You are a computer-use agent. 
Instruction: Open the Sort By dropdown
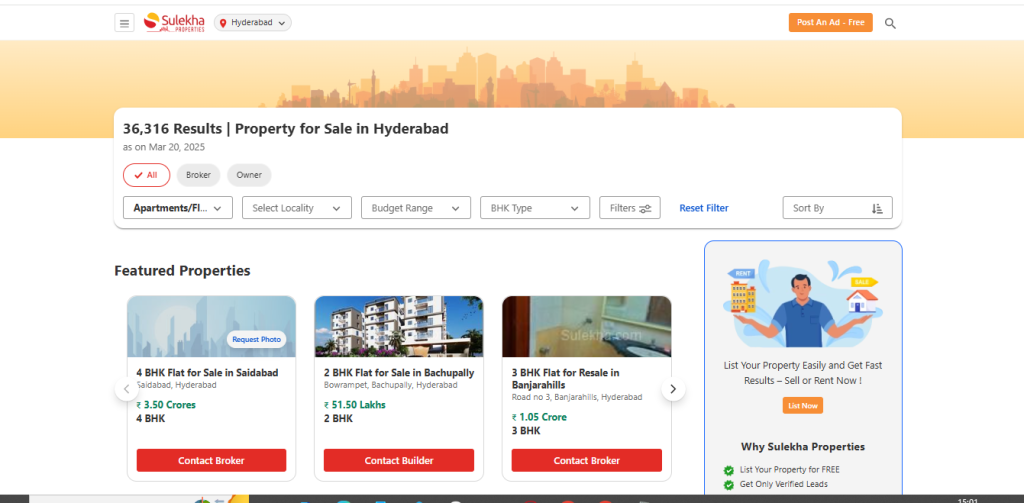click(837, 208)
